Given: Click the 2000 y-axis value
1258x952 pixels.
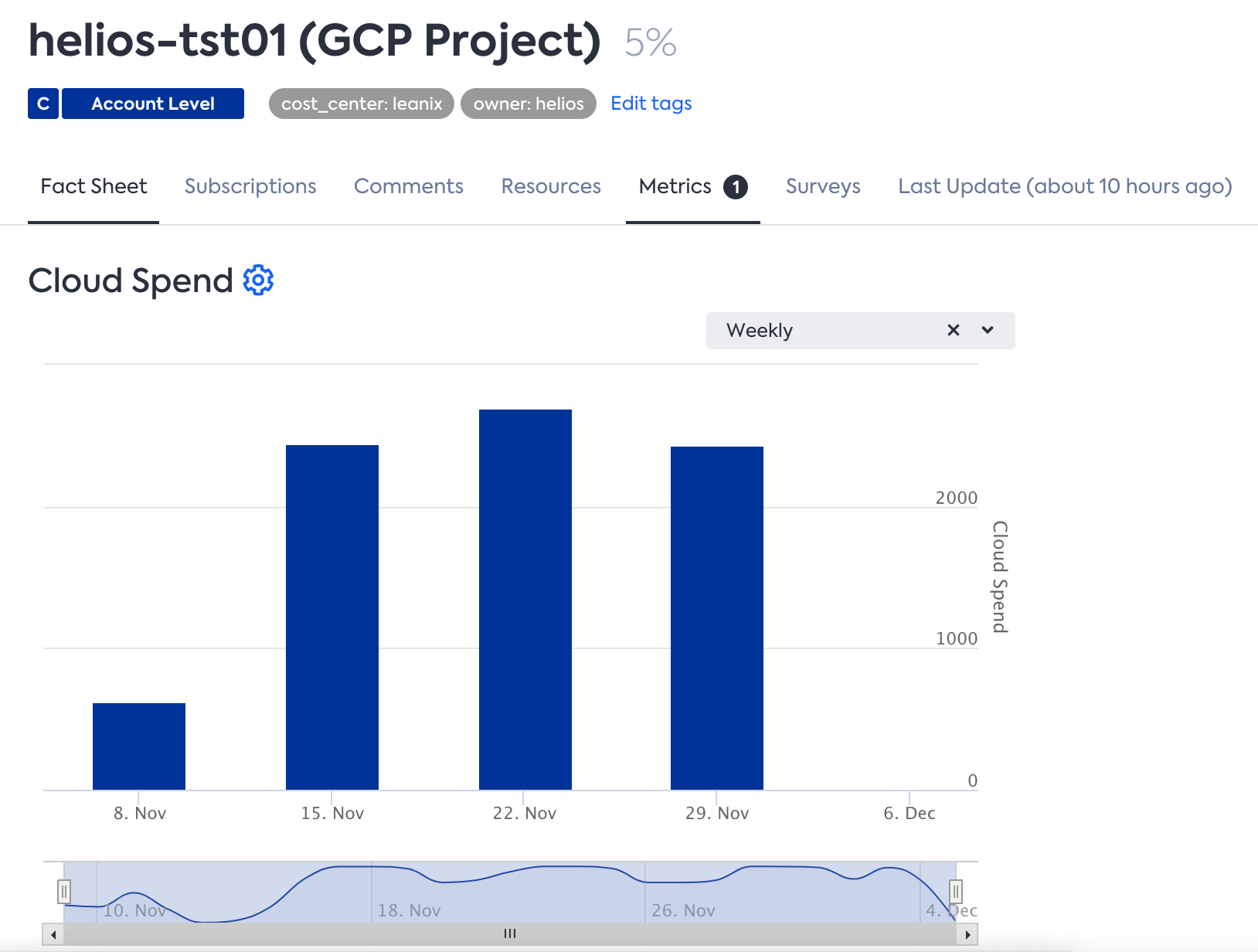Looking at the screenshot, I should [x=957, y=498].
